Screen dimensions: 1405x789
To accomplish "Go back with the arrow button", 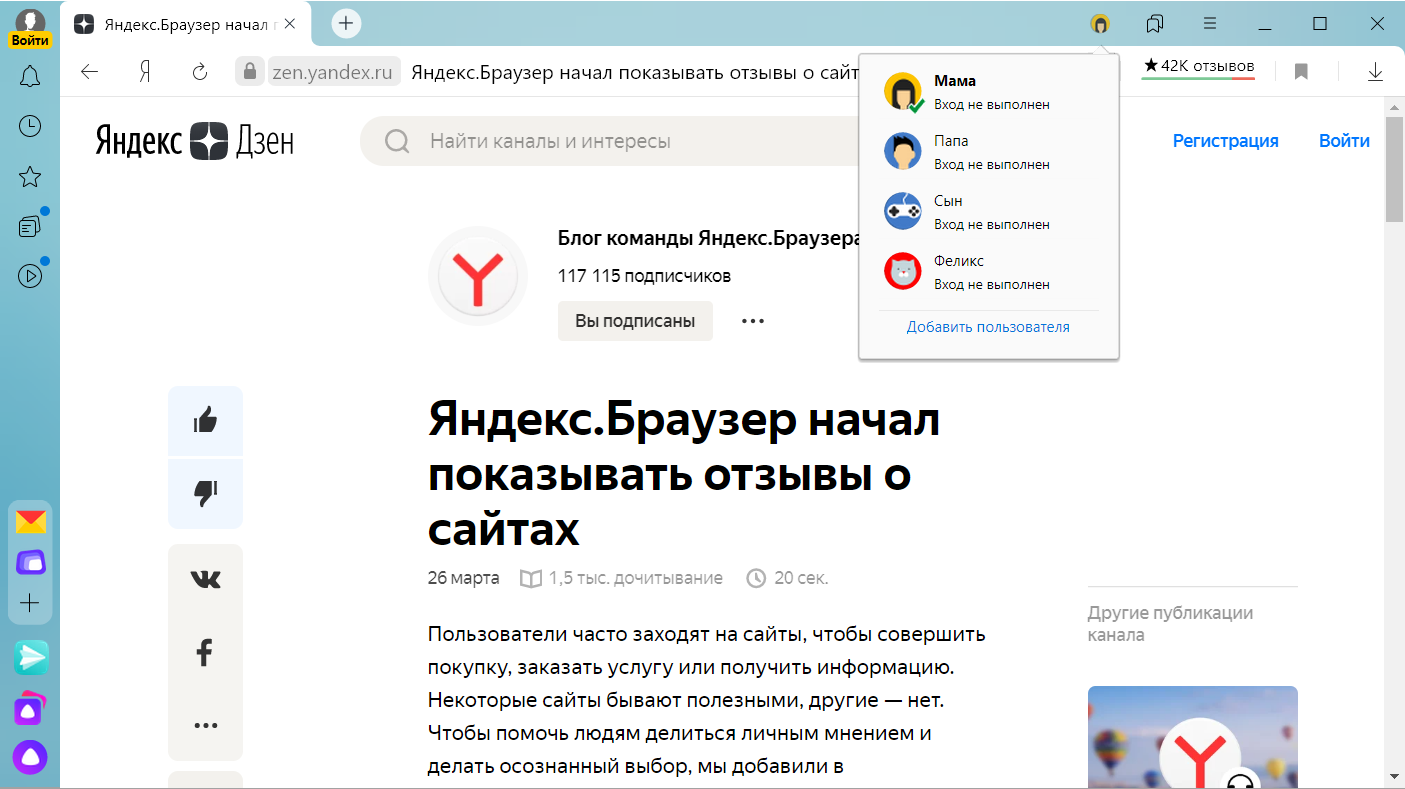I will click(x=90, y=71).
